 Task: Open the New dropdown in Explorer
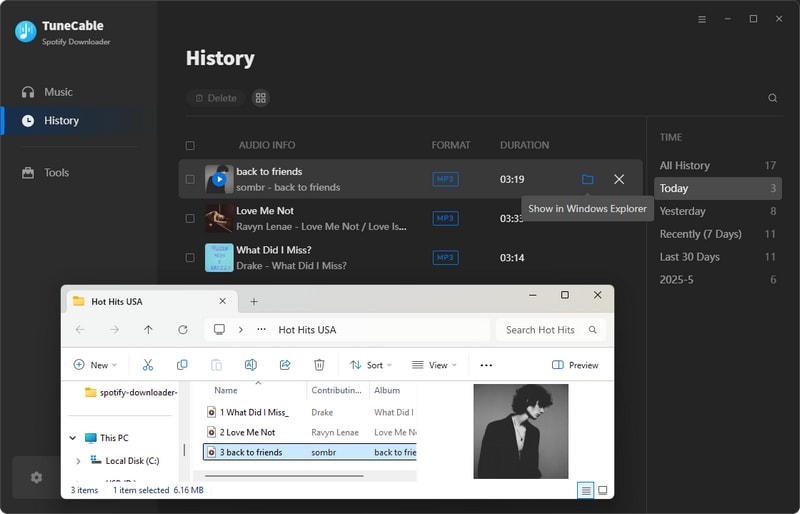[95, 365]
